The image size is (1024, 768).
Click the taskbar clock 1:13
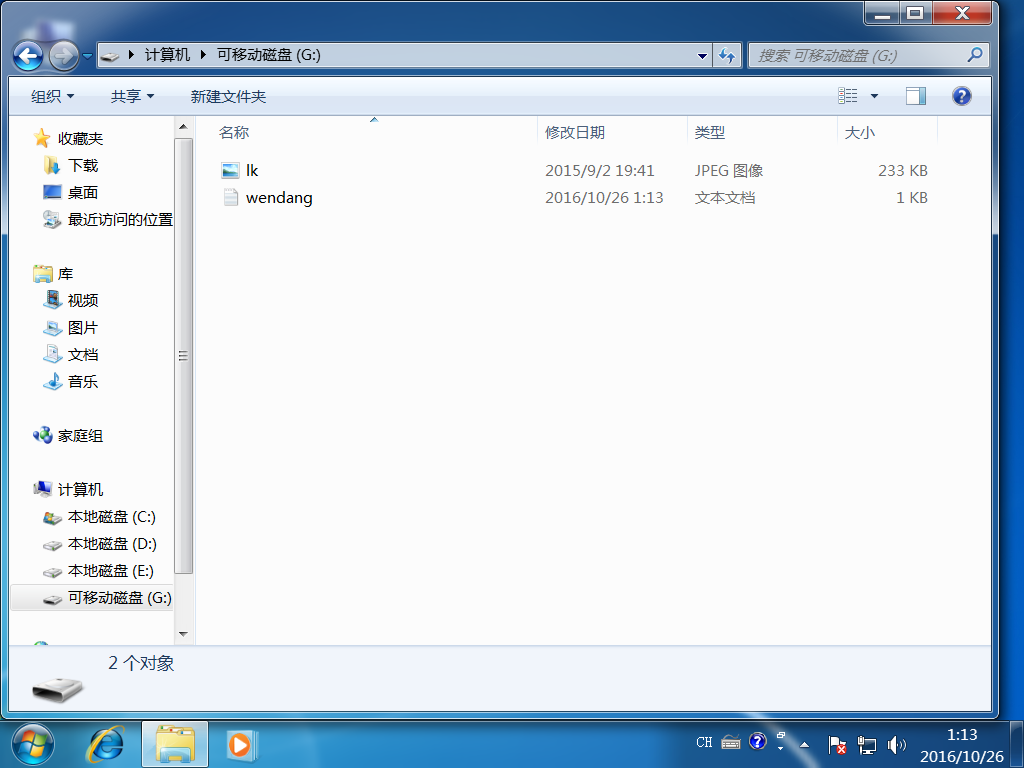(961, 735)
